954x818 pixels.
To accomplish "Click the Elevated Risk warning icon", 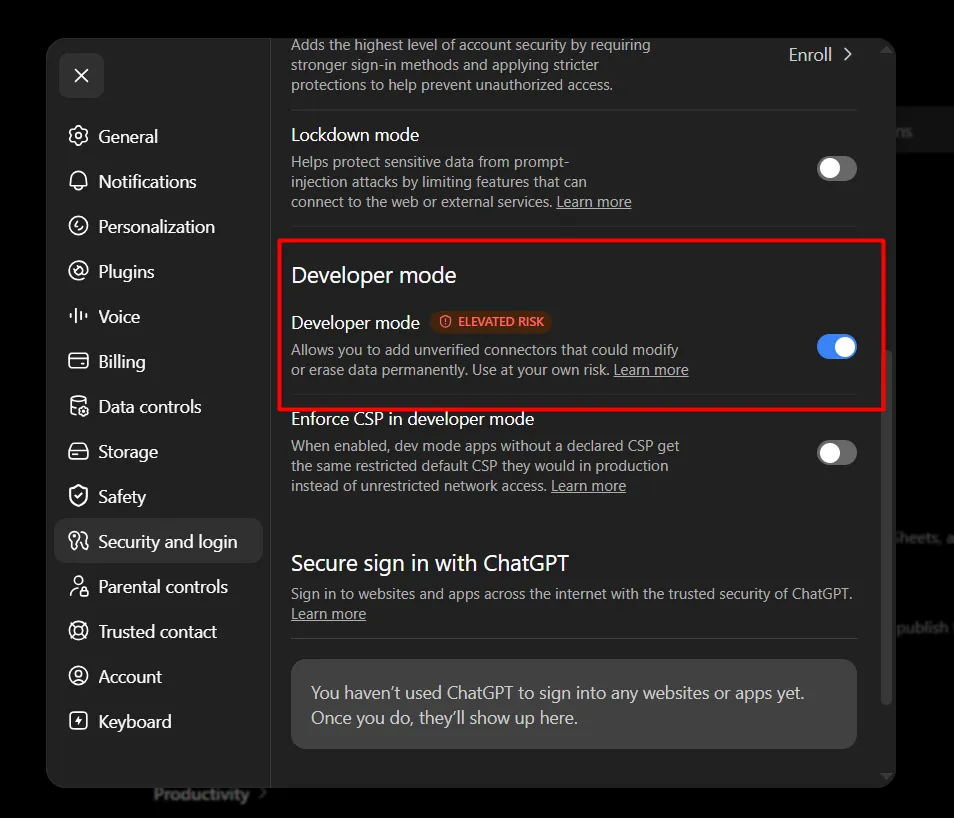I will (x=445, y=321).
